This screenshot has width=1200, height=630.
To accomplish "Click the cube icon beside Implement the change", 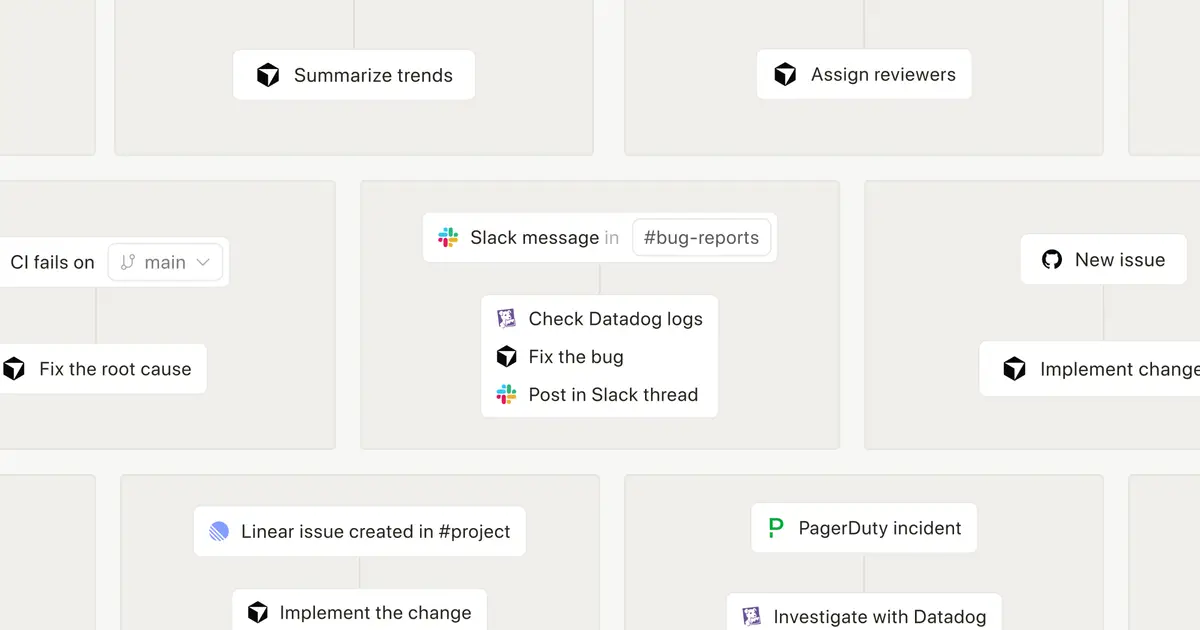I will click(x=258, y=612).
